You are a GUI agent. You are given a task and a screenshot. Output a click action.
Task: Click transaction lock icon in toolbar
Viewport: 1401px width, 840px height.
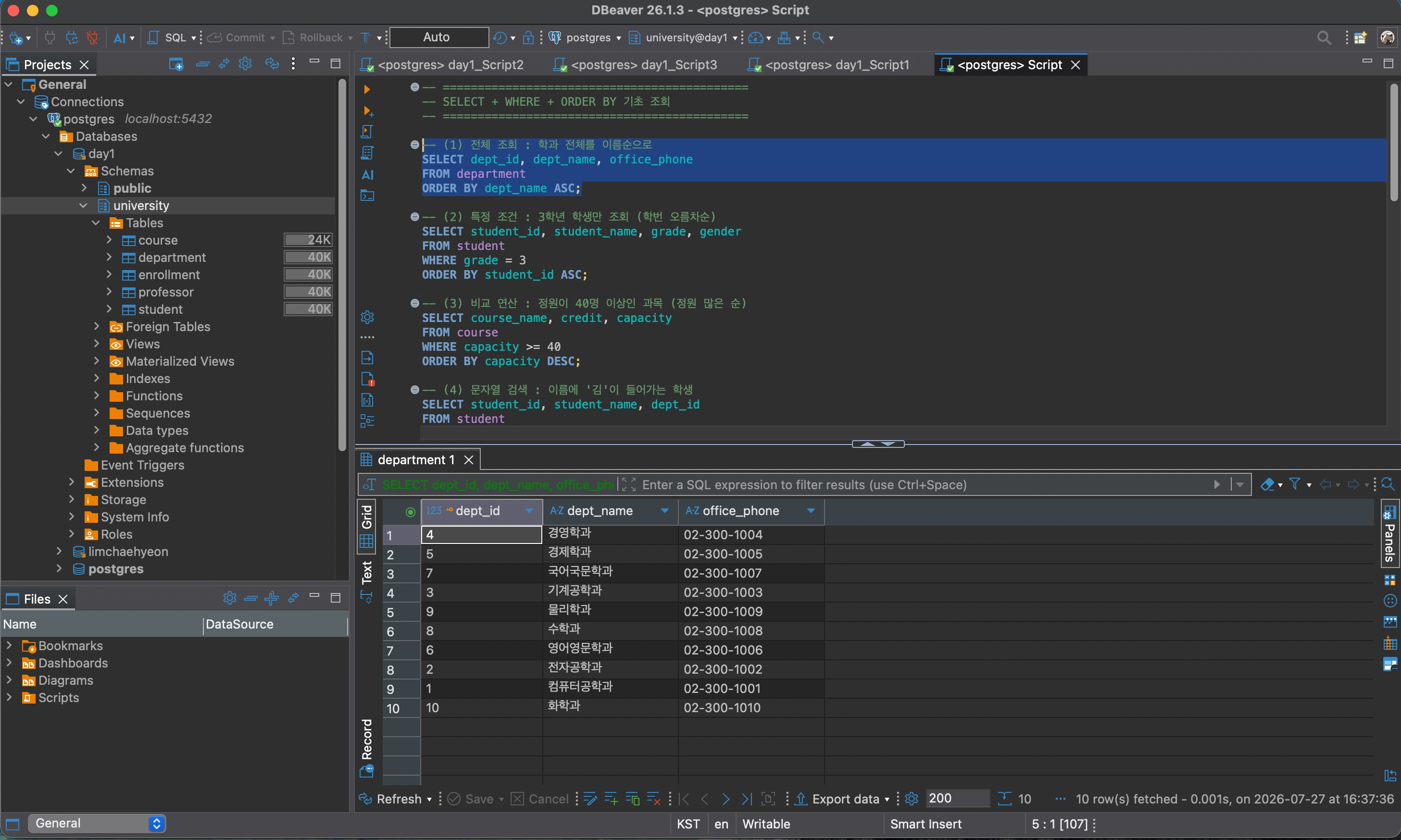528,37
